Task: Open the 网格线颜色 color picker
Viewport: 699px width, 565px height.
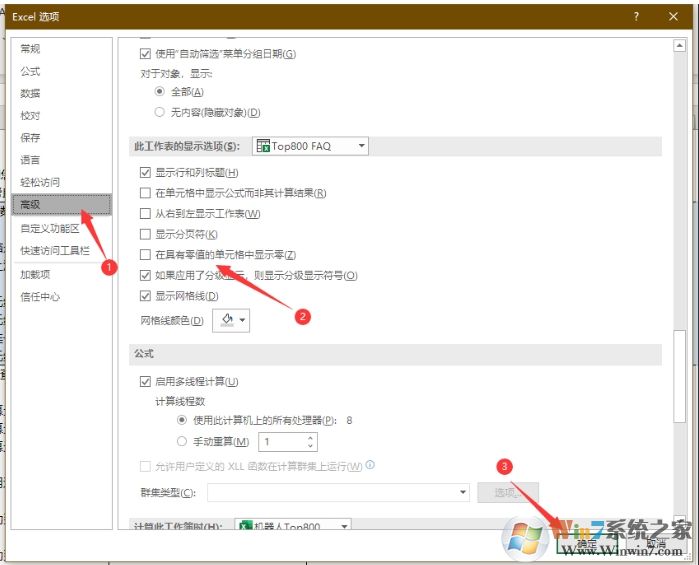Action: coord(231,320)
